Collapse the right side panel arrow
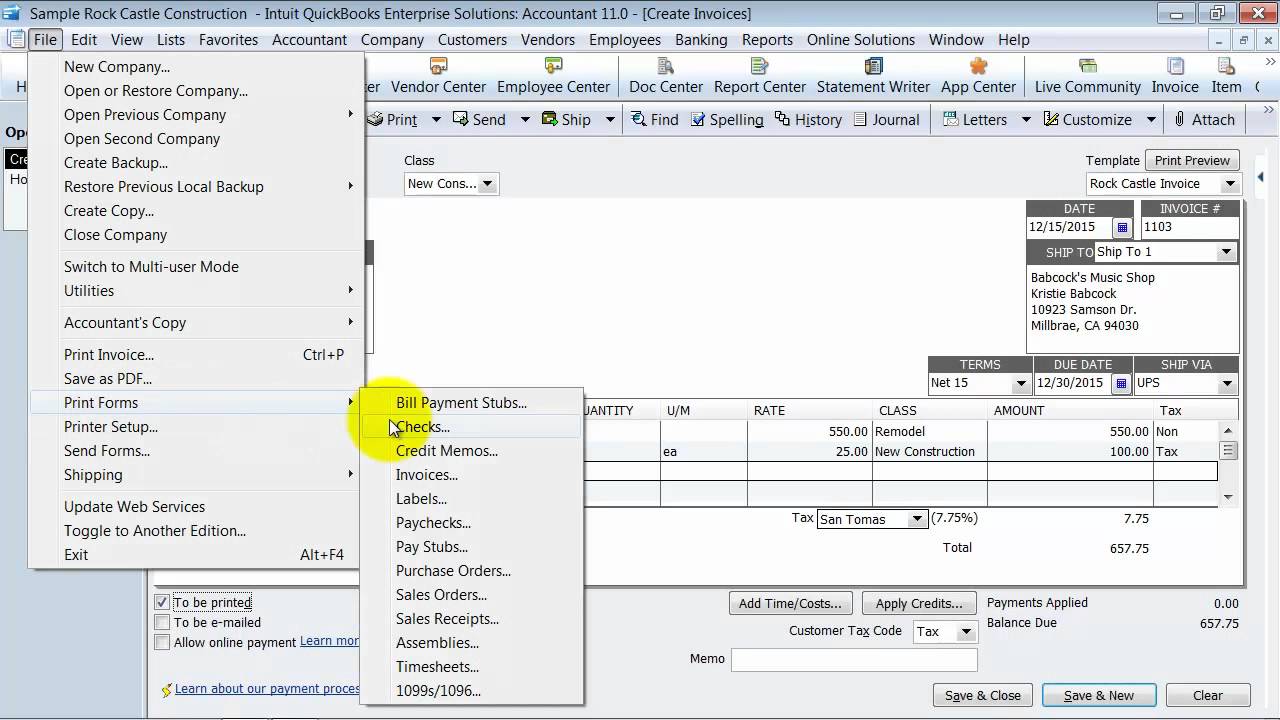 (1260, 177)
